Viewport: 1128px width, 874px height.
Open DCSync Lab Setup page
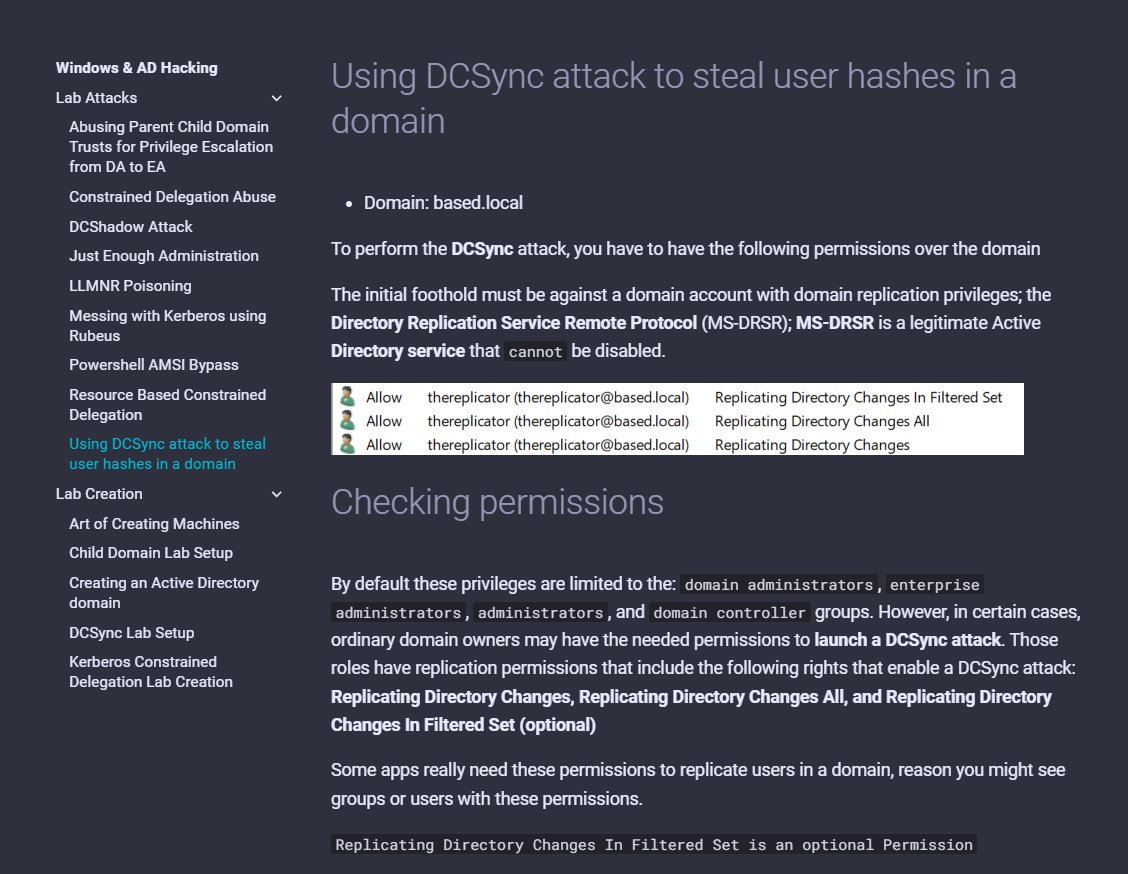point(132,633)
